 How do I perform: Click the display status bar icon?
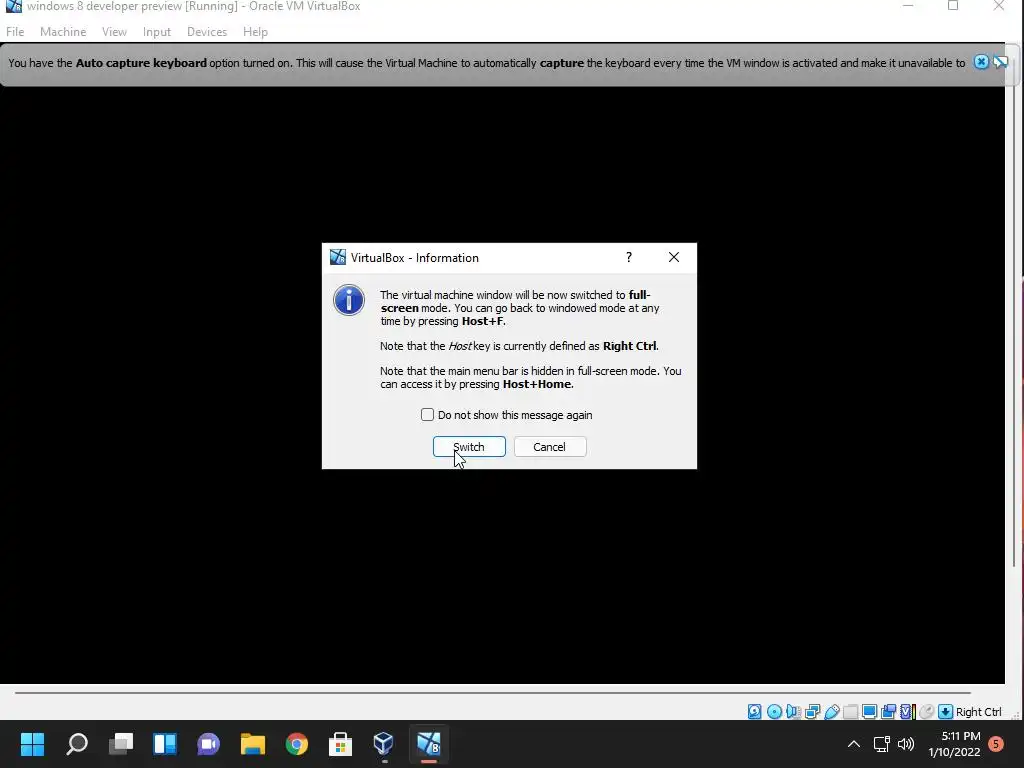(869, 712)
